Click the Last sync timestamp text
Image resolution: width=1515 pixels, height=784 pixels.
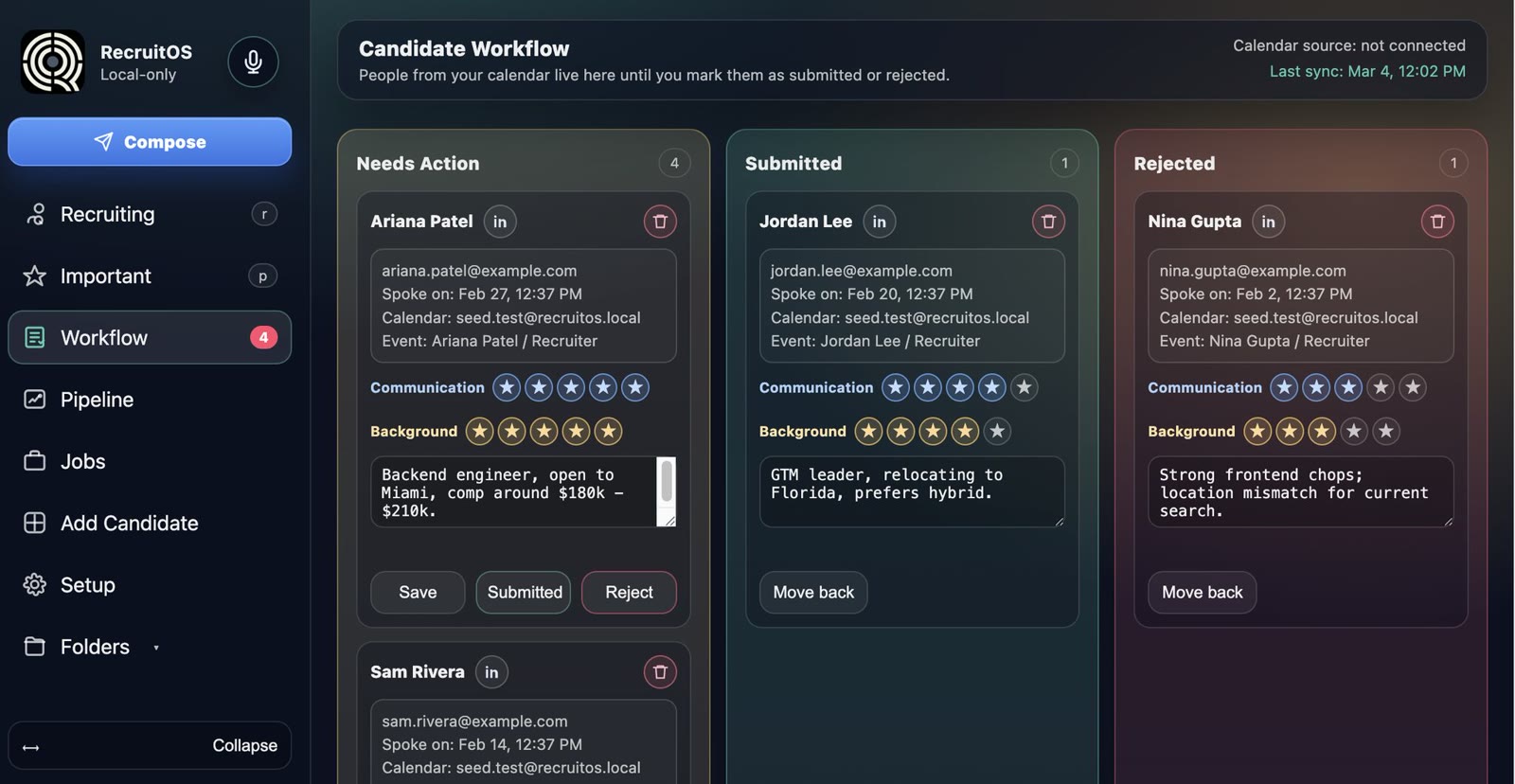pyautogui.click(x=1367, y=71)
